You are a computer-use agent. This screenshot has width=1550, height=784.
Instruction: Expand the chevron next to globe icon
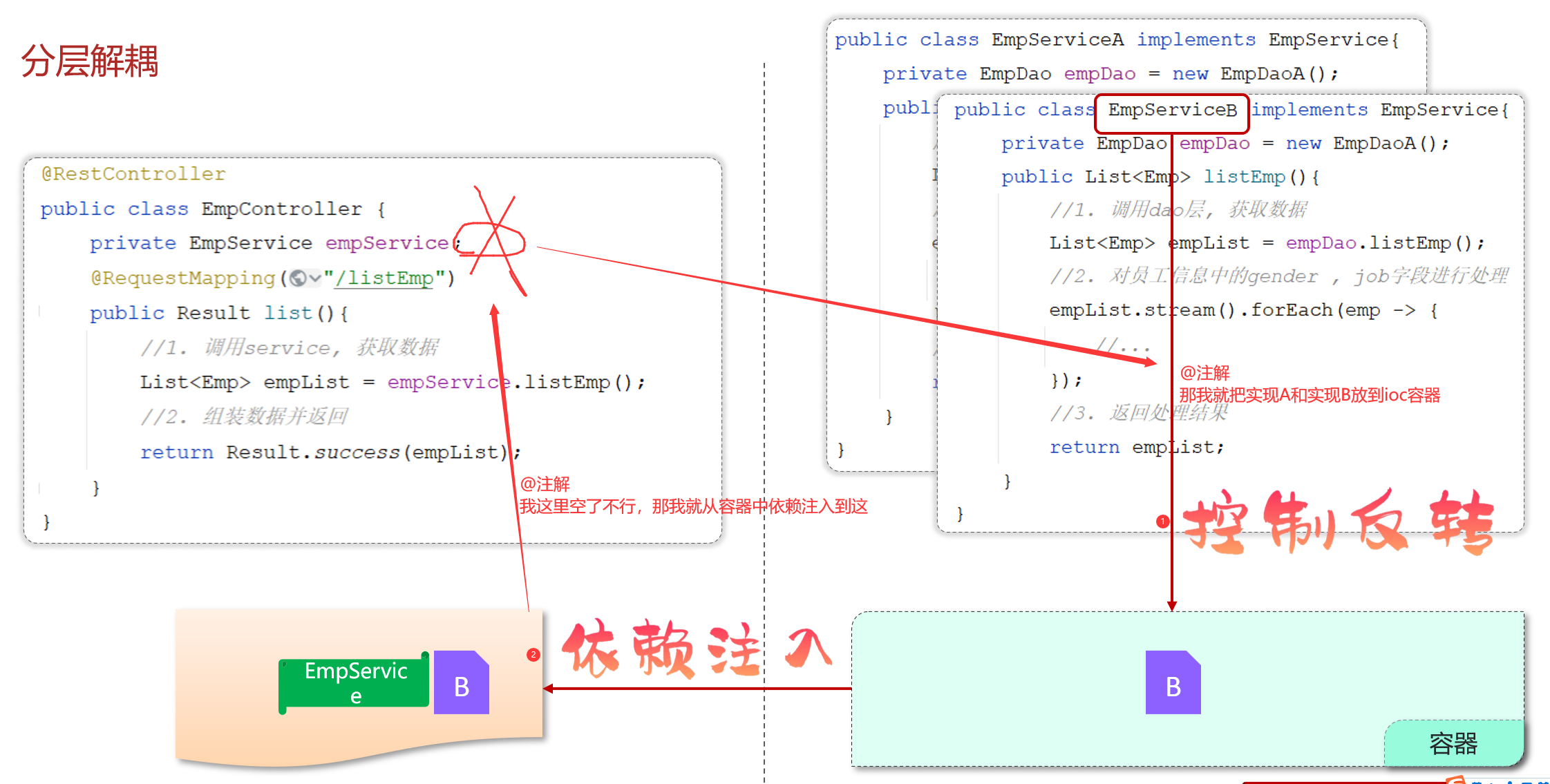(315, 278)
